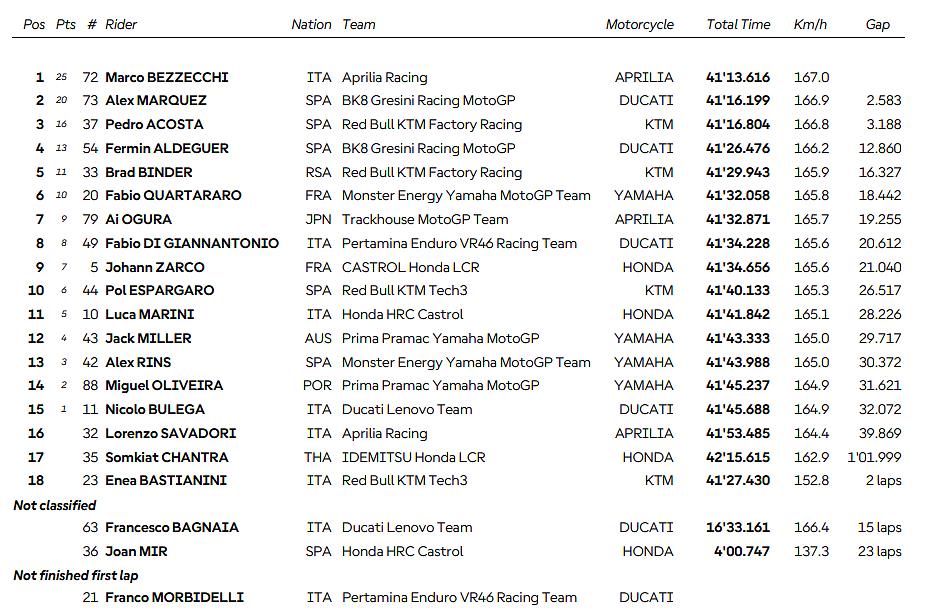Click Pedro ACOSTA's name

[x=154, y=125]
